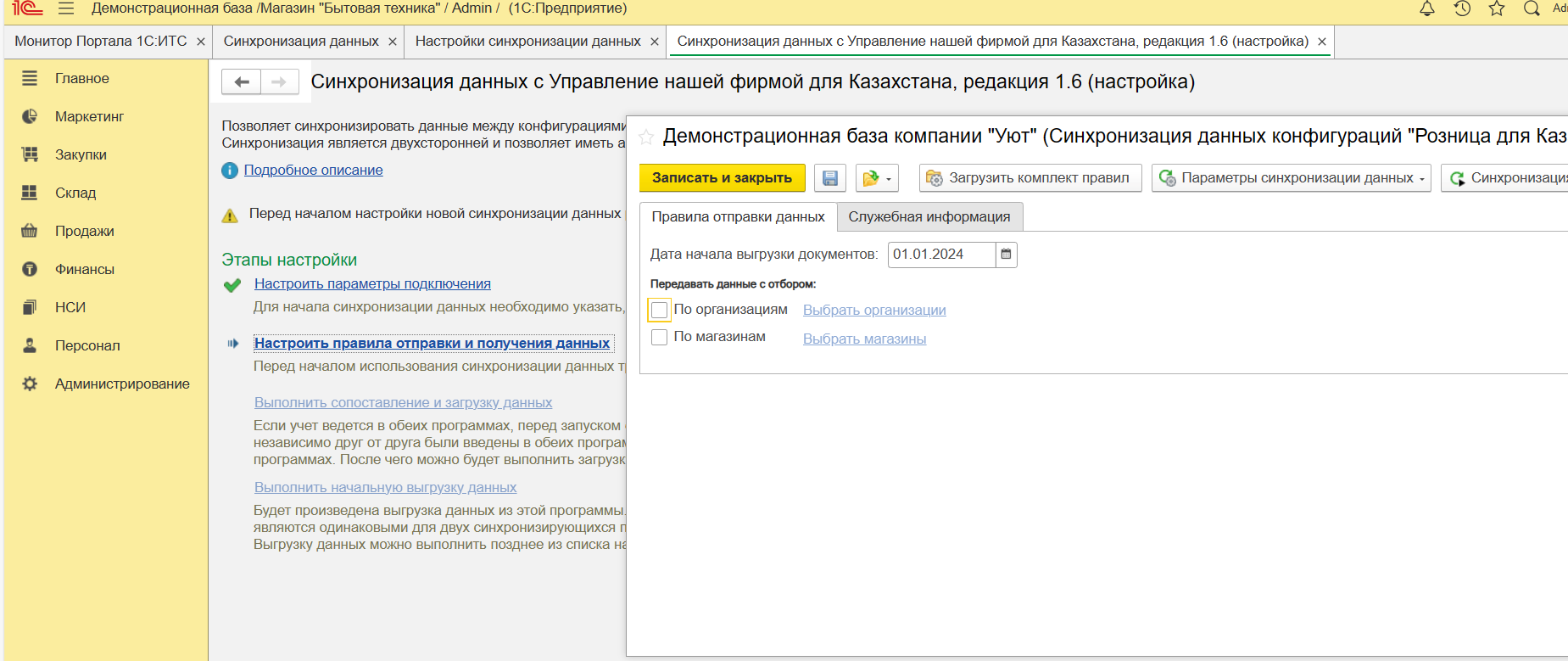Open the hamburger main menu icon
This screenshot has height=661, width=1568.
point(66,8)
